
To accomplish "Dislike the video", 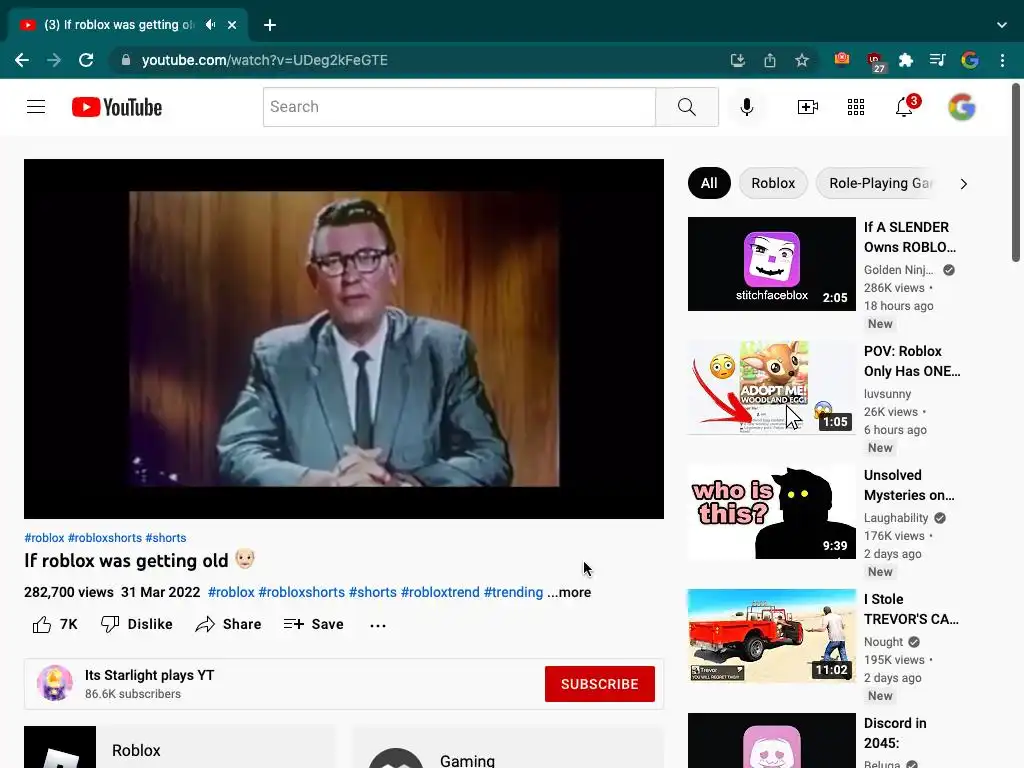I will pos(136,624).
